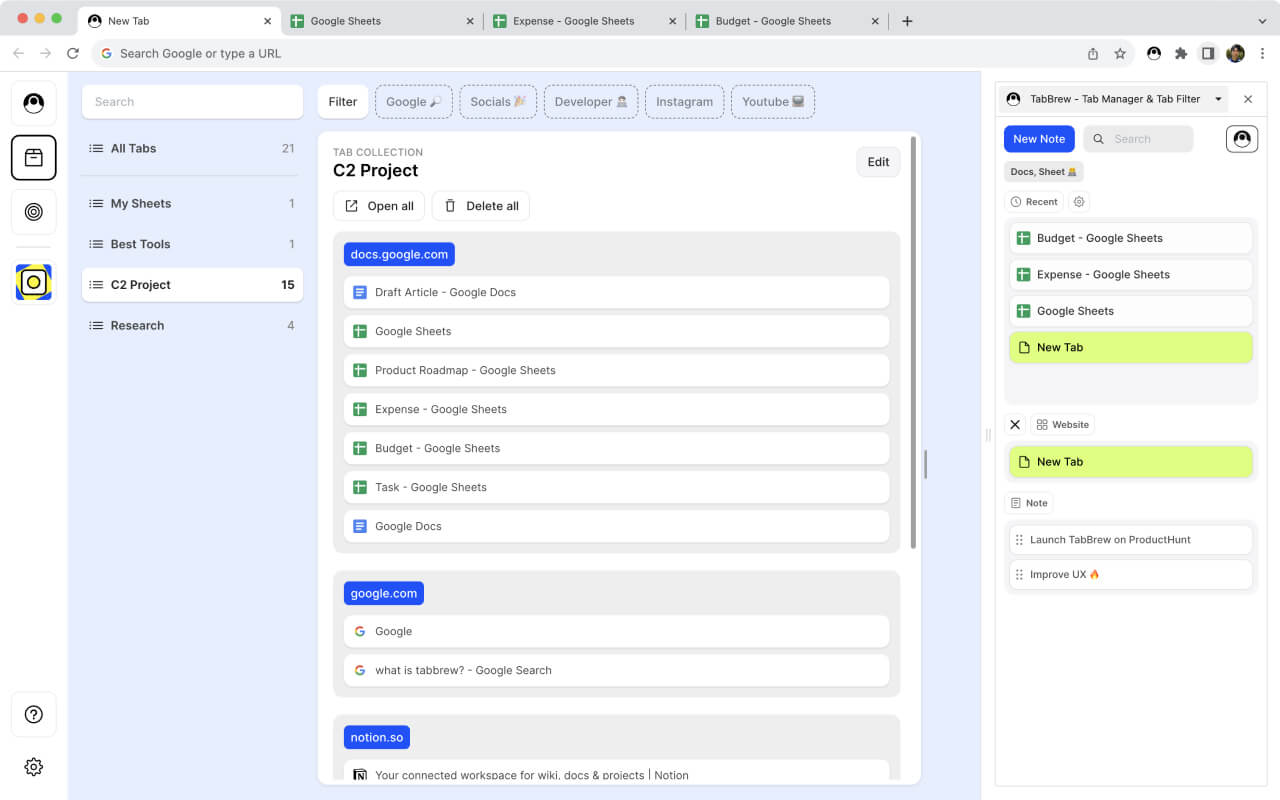Select the rings target icon in the sidebar
The image size is (1280, 800).
tap(34, 212)
